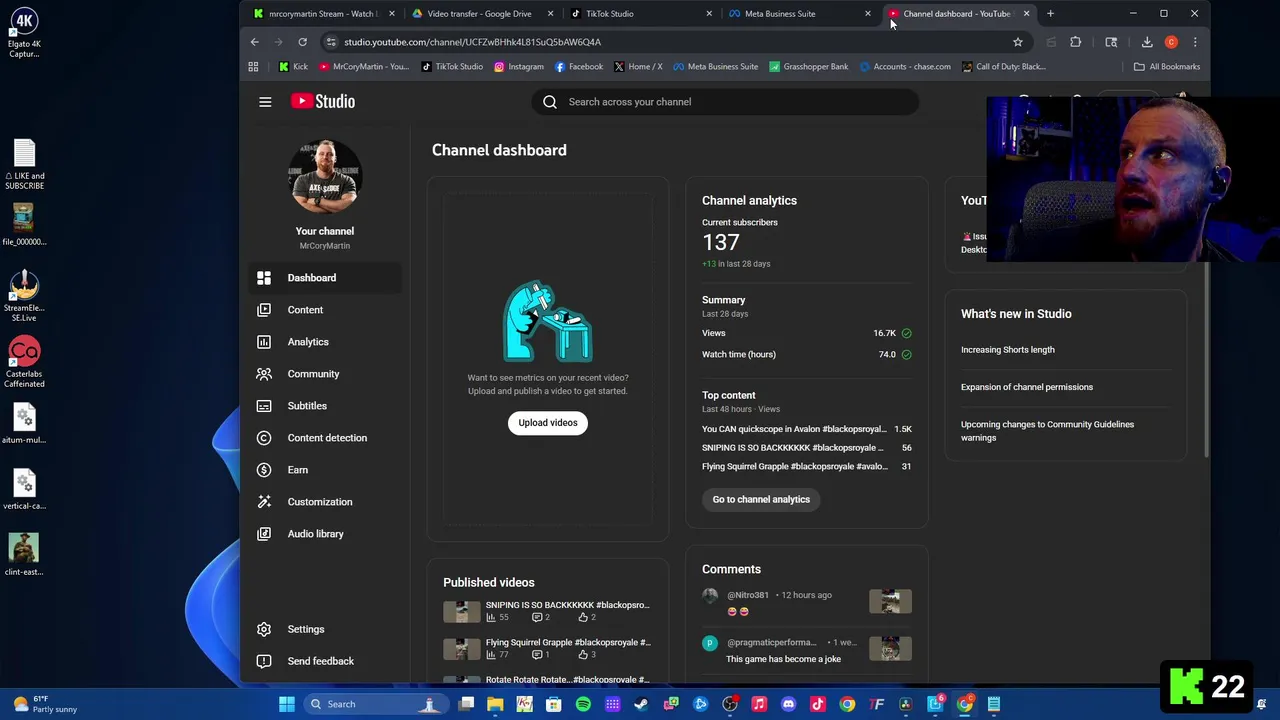The image size is (1280, 720).
Task: Open the Instagram bookmark
Action: pyautogui.click(x=519, y=67)
